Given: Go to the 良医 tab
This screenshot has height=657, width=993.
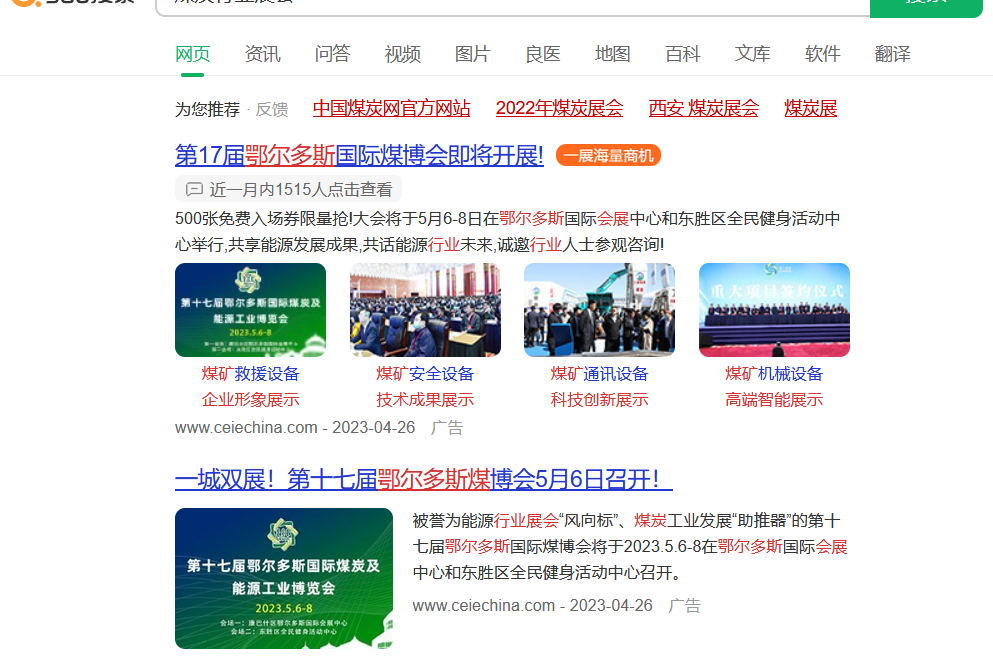Looking at the screenshot, I should click(543, 54).
